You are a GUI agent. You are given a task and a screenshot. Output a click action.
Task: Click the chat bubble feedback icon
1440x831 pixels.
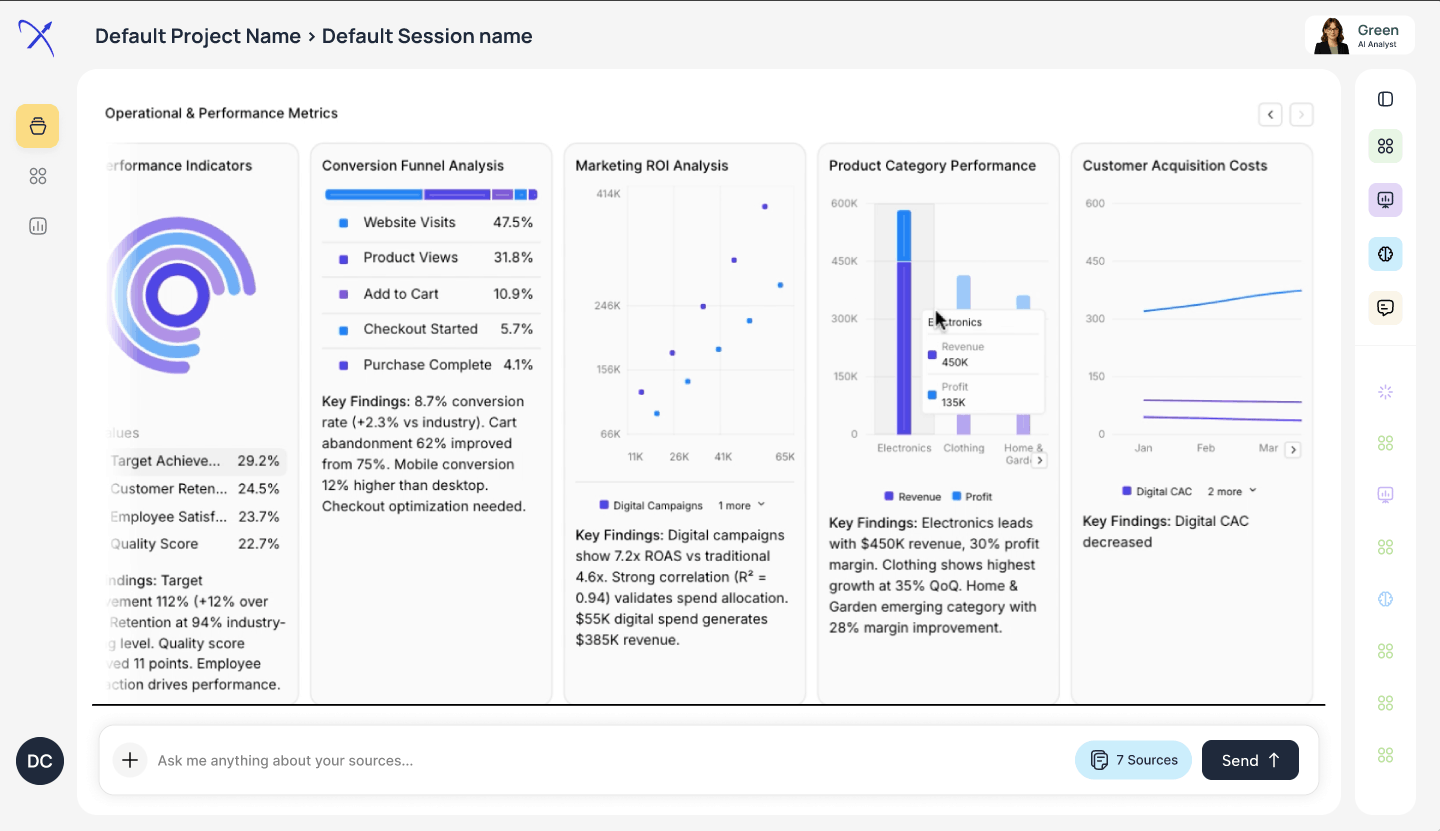click(x=1385, y=308)
